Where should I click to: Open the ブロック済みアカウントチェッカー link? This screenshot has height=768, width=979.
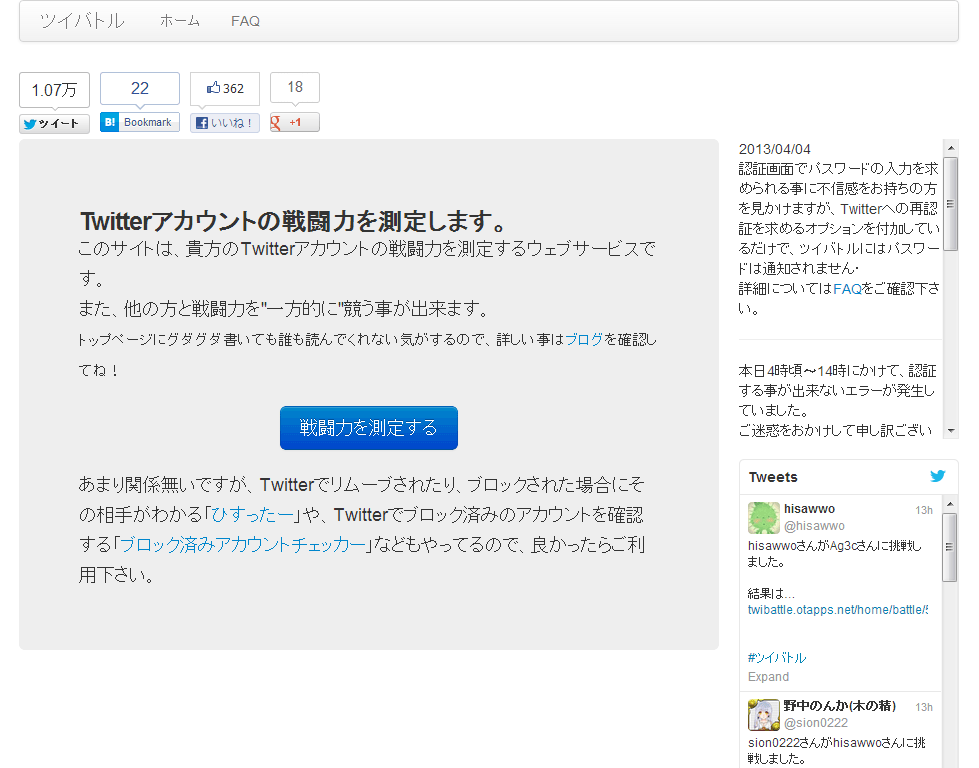(x=242, y=544)
